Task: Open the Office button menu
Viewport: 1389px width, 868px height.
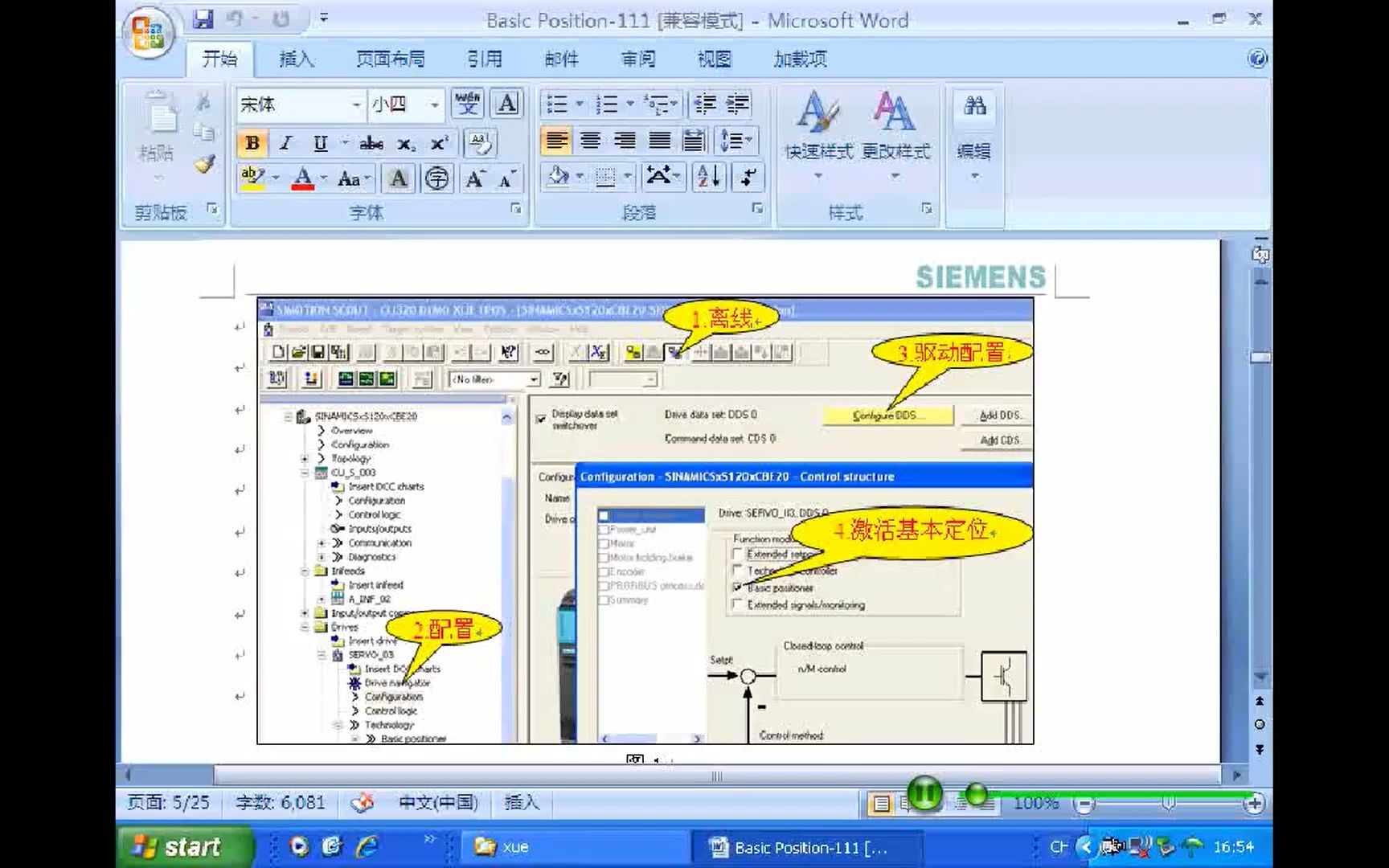Action: (x=149, y=32)
